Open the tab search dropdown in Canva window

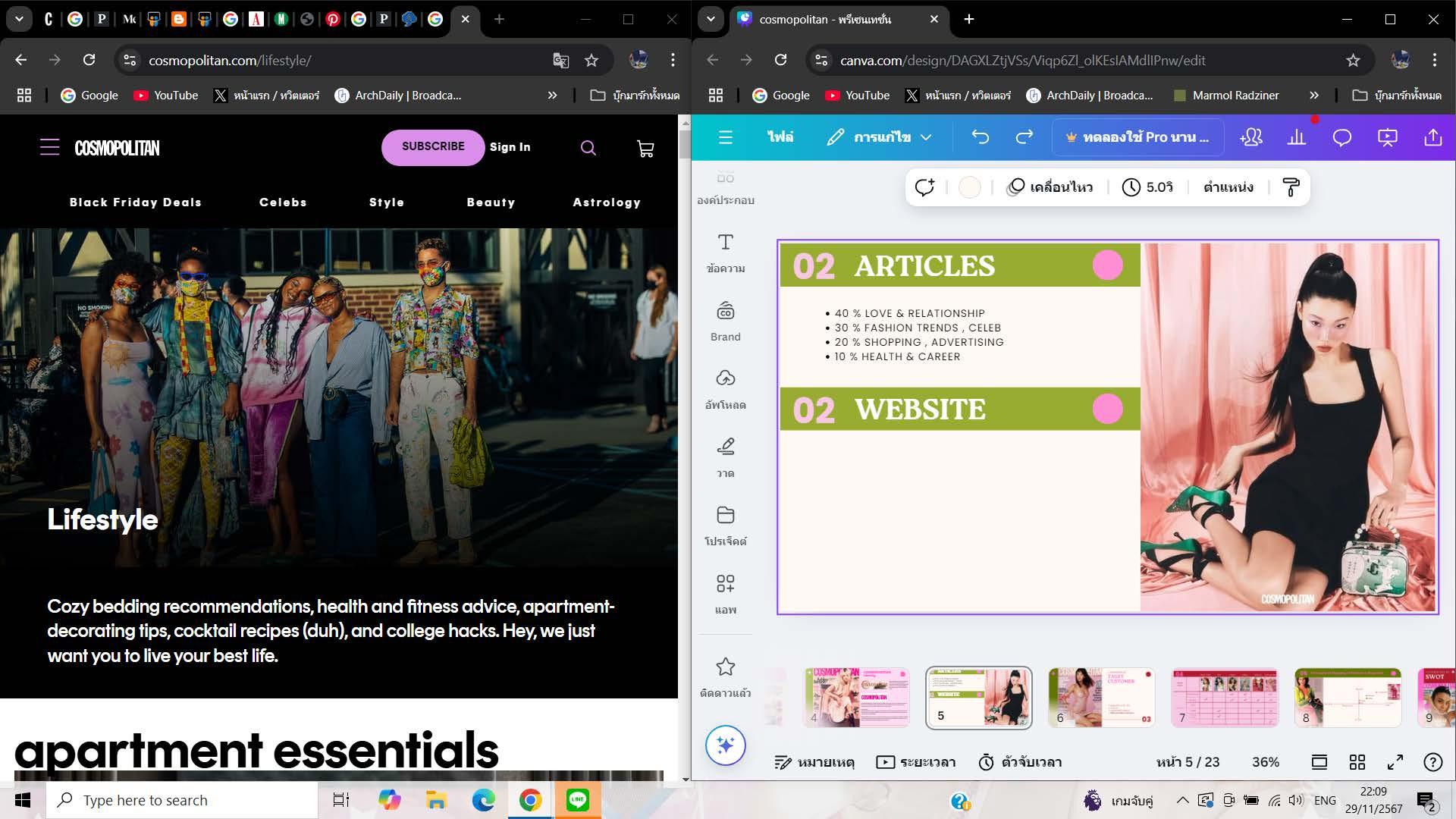click(x=711, y=20)
